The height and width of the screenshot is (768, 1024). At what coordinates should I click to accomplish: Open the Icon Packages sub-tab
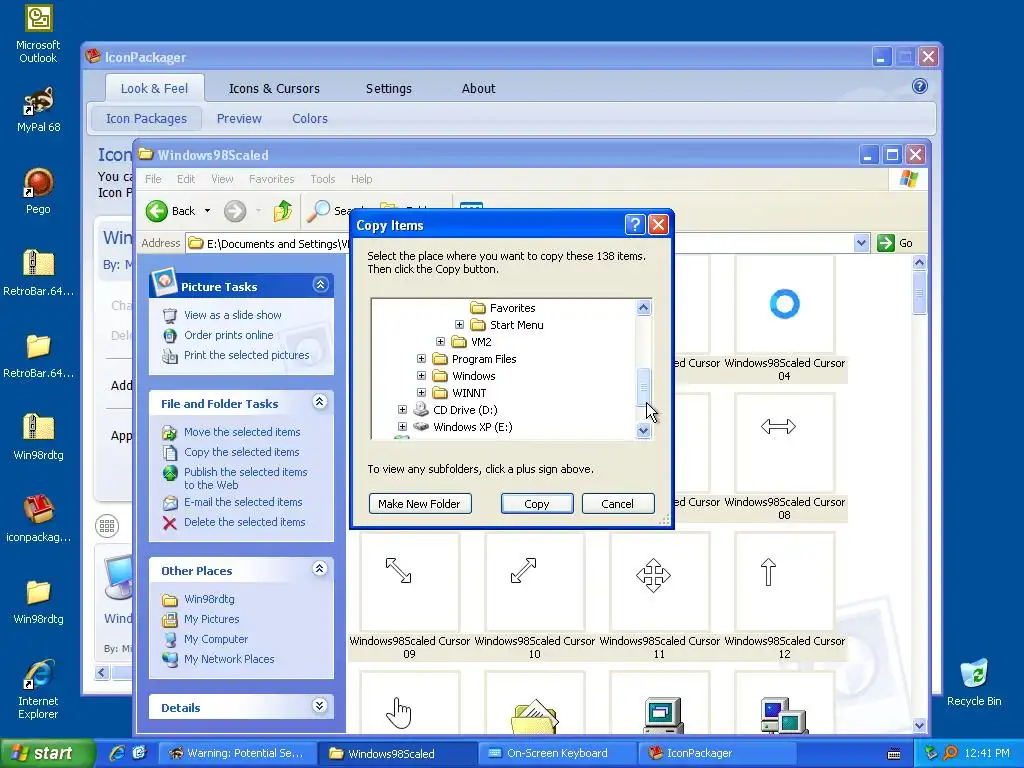pos(146,118)
